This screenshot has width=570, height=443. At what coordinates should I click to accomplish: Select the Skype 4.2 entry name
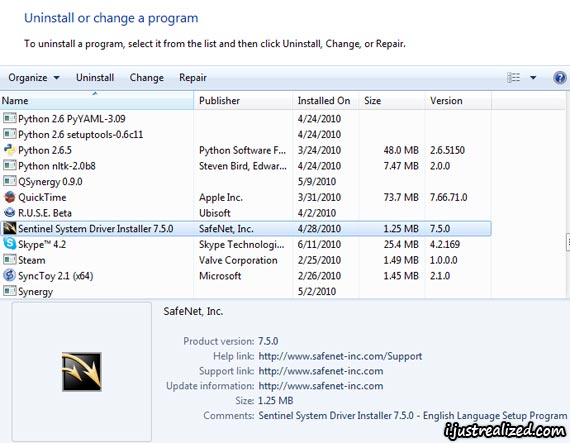[42, 244]
